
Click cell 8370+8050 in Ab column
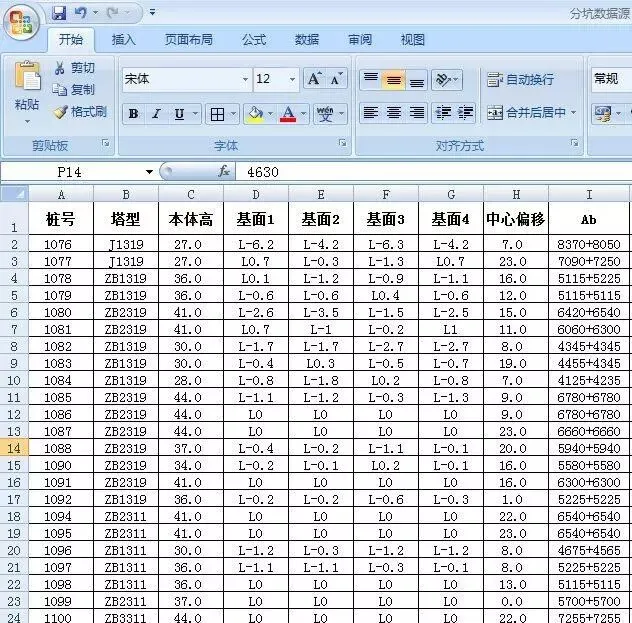click(x=588, y=244)
